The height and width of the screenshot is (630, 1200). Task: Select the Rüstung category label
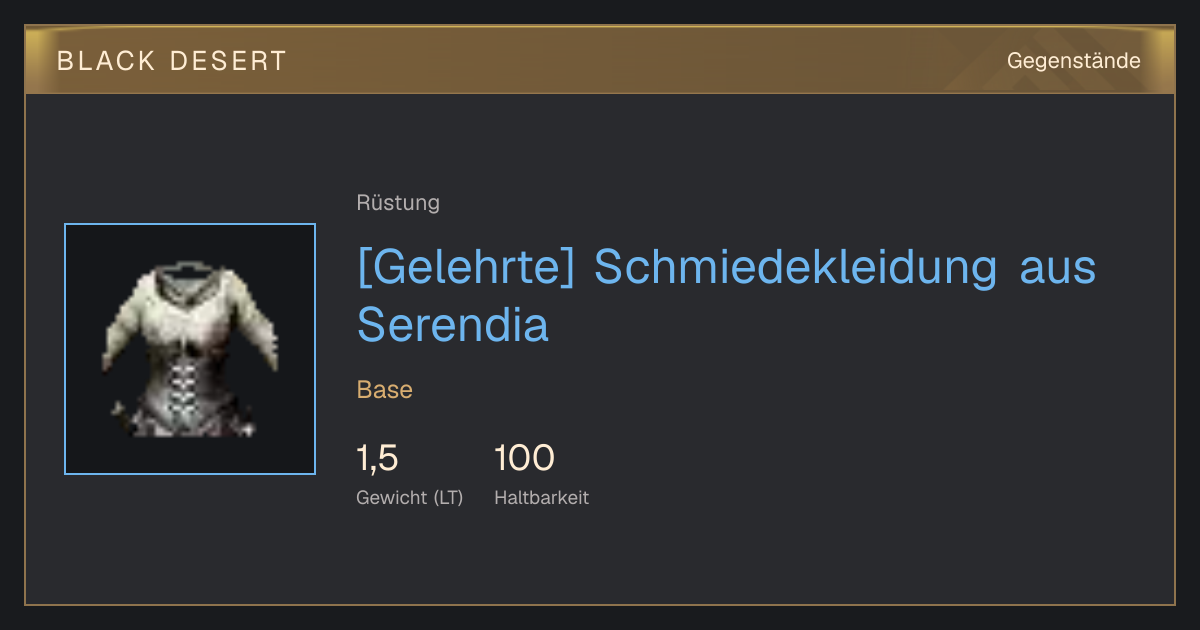pyautogui.click(x=398, y=203)
